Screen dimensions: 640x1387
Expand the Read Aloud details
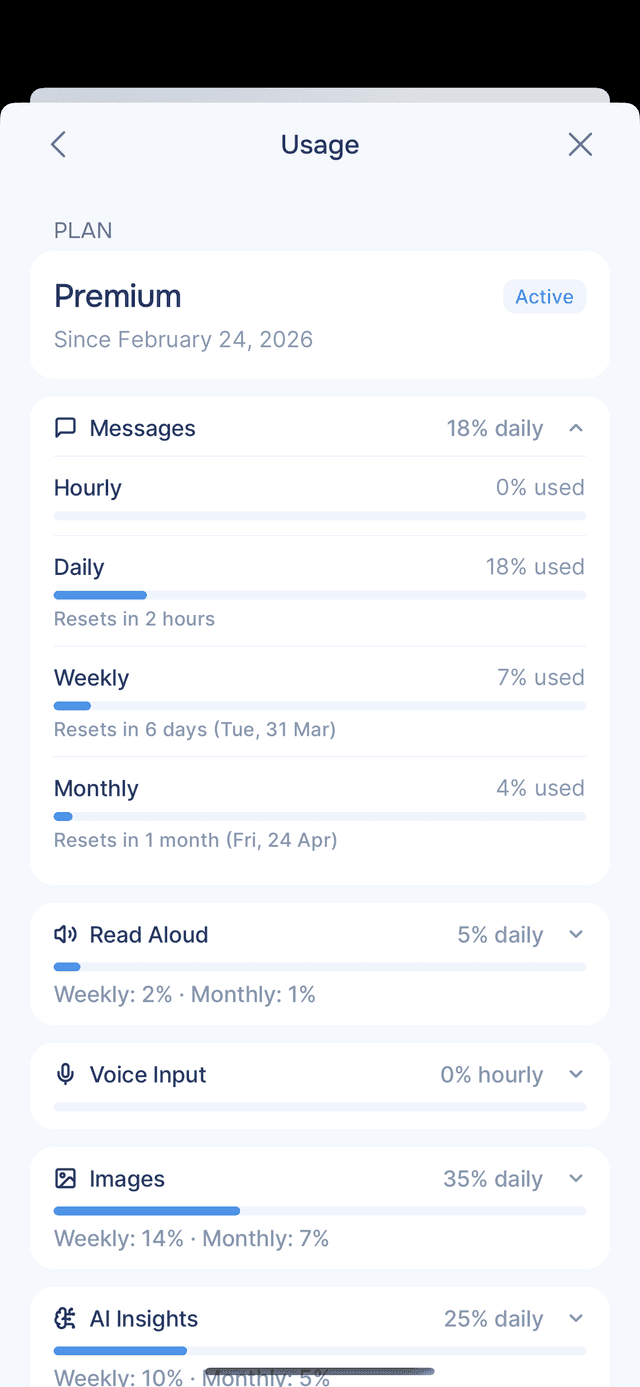pyautogui.click(x=575, y=933)
